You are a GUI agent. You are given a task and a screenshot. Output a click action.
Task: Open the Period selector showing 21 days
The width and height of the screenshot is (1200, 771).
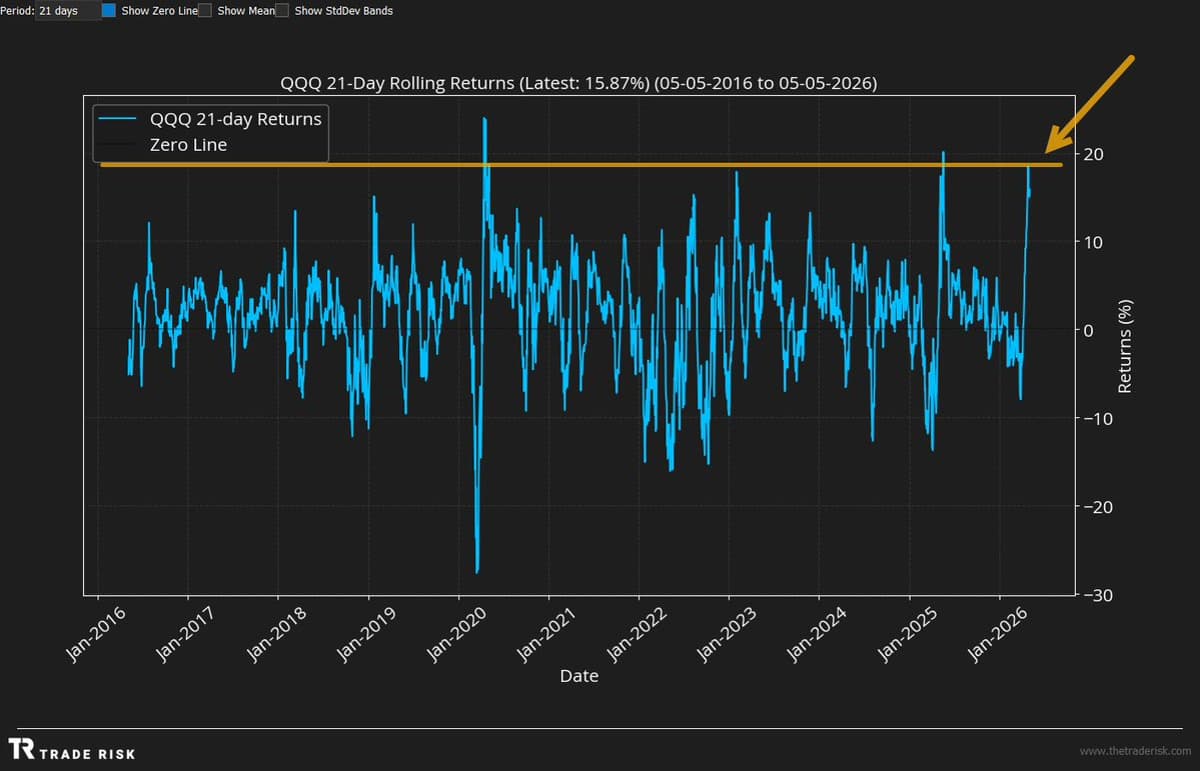pos(68,11)
